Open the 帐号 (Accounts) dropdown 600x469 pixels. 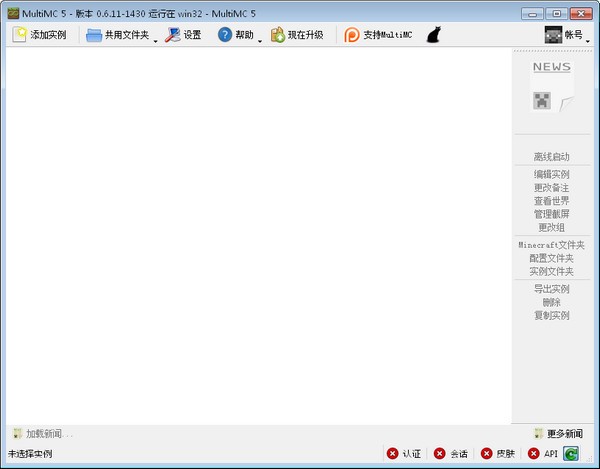(564, 35)
